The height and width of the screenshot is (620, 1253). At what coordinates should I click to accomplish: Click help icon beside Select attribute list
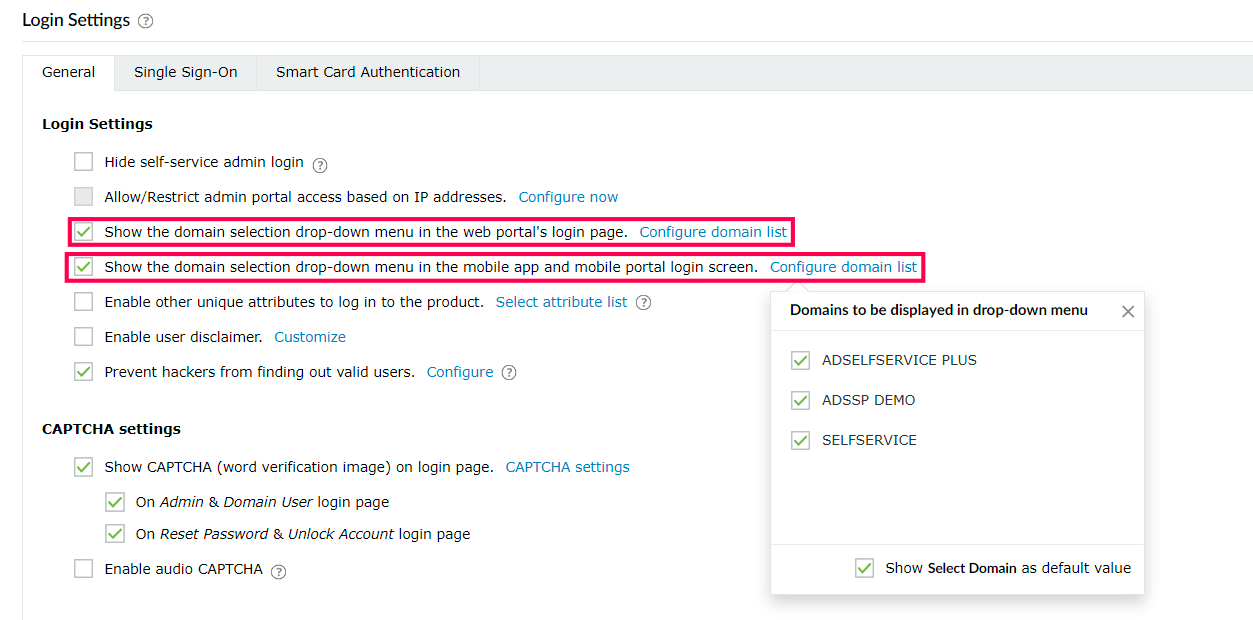(x=644, y=303)
